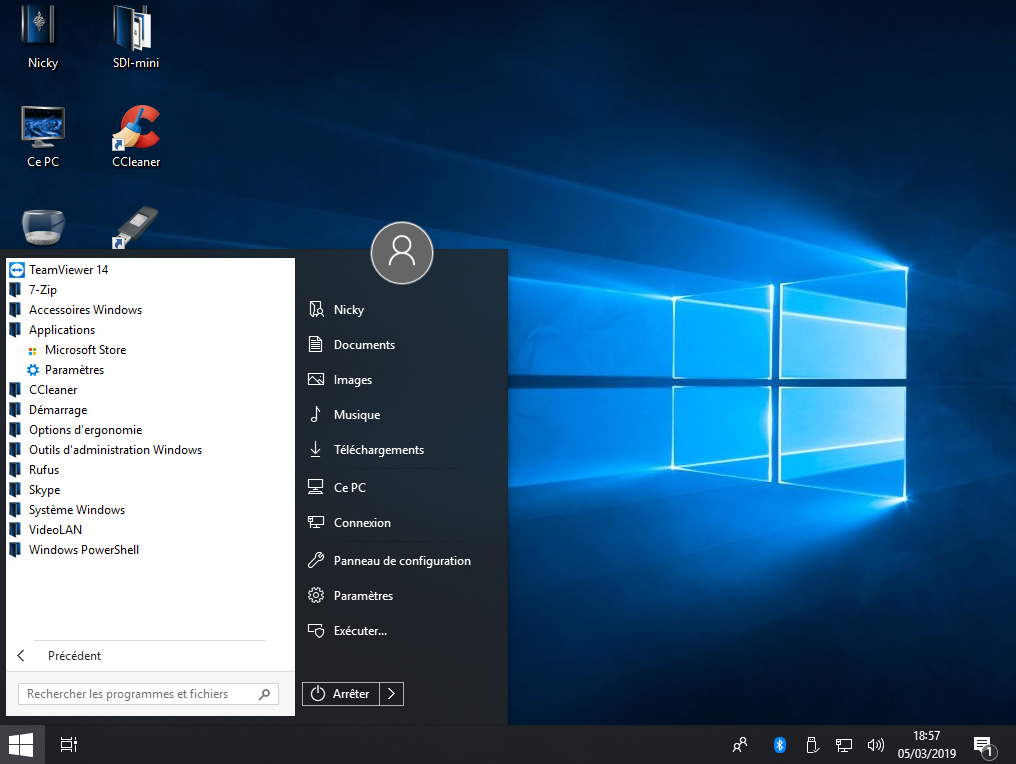Screen dimensions: 1016x764
Task: Click the Rechercher les programmes et fichiers field
Action: click(148, 694)
